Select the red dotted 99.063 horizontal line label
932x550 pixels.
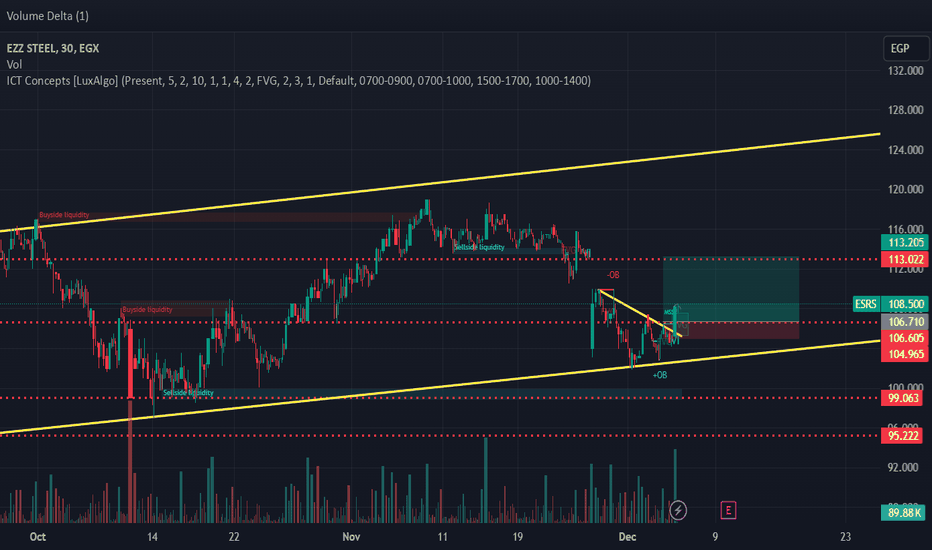tap(903, 398)
